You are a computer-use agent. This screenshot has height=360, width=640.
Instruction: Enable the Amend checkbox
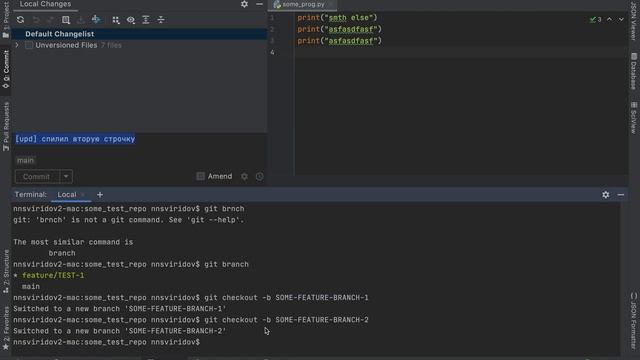200,176
